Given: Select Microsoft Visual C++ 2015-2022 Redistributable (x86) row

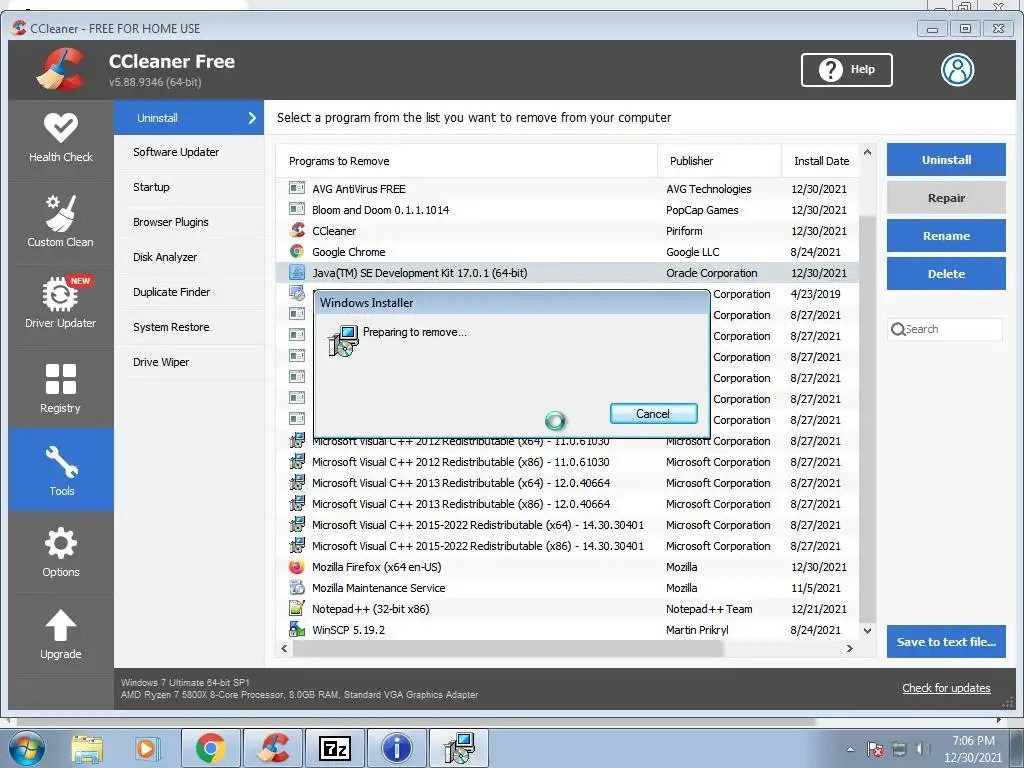Looking at the screenshot, I should pos(567,546).
